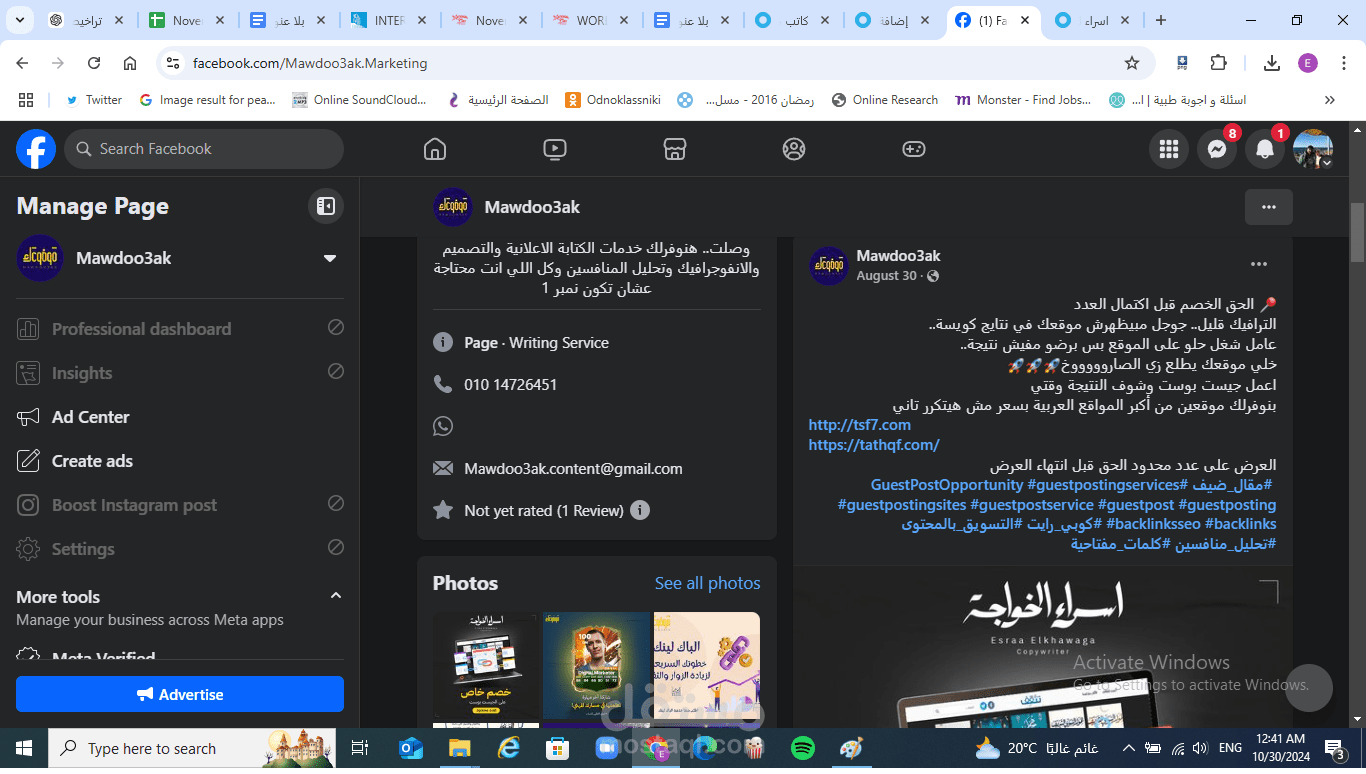
Task: Click the phone number 010 14726451
Action: [510, 384]
